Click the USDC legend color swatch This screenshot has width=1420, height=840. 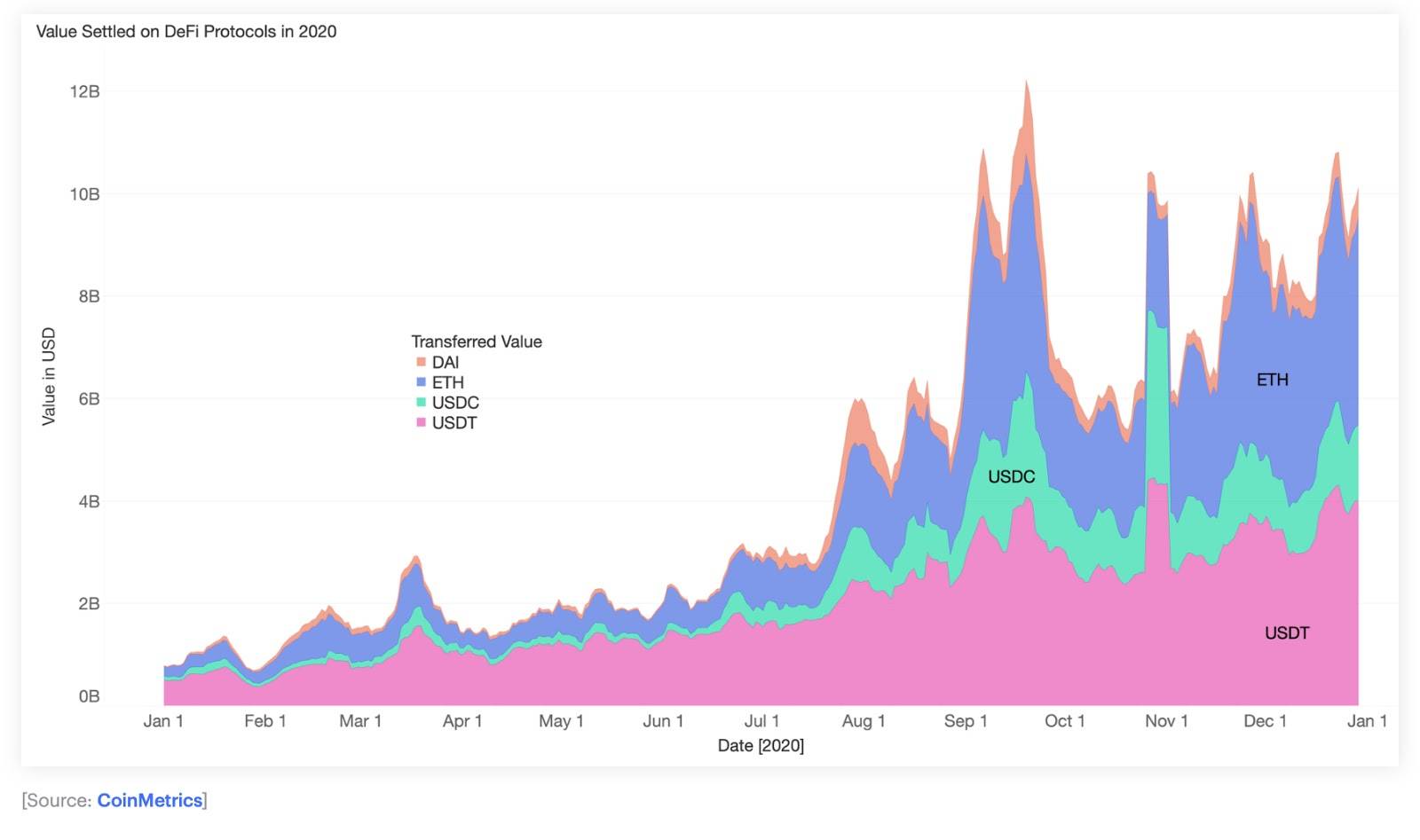point(421,403)
